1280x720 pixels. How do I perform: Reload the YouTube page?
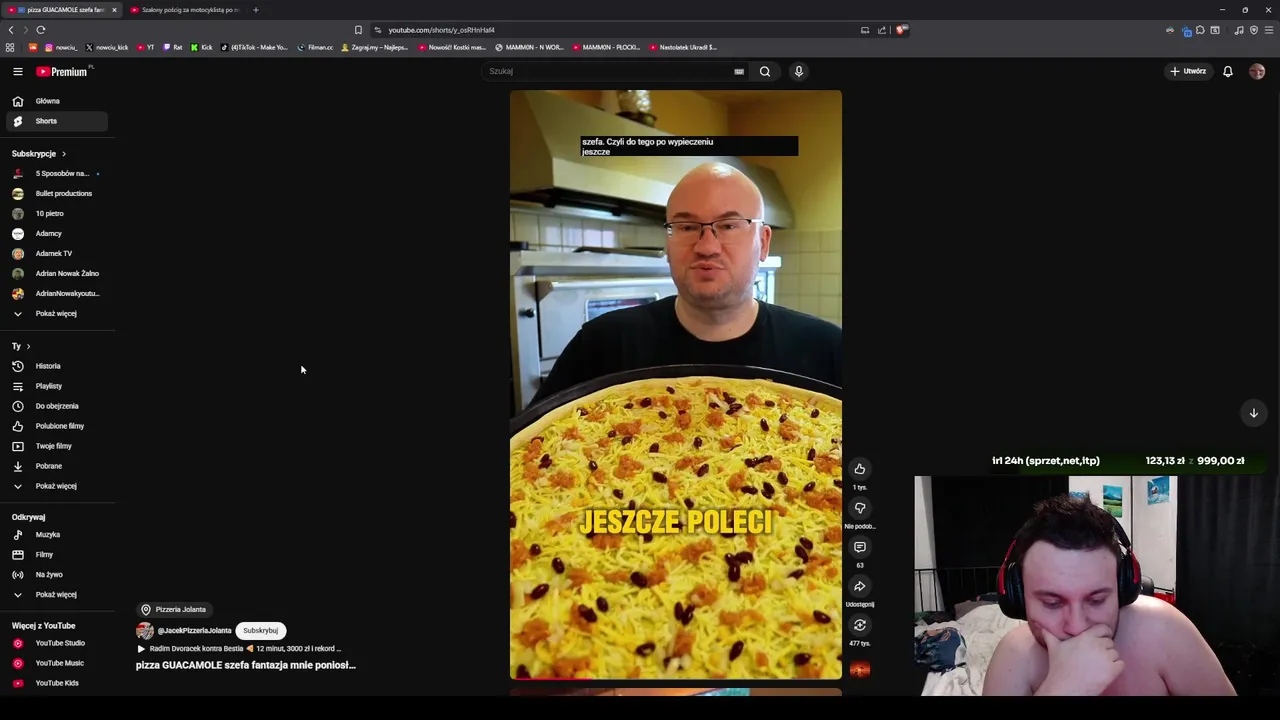click(x=40, y=30)
